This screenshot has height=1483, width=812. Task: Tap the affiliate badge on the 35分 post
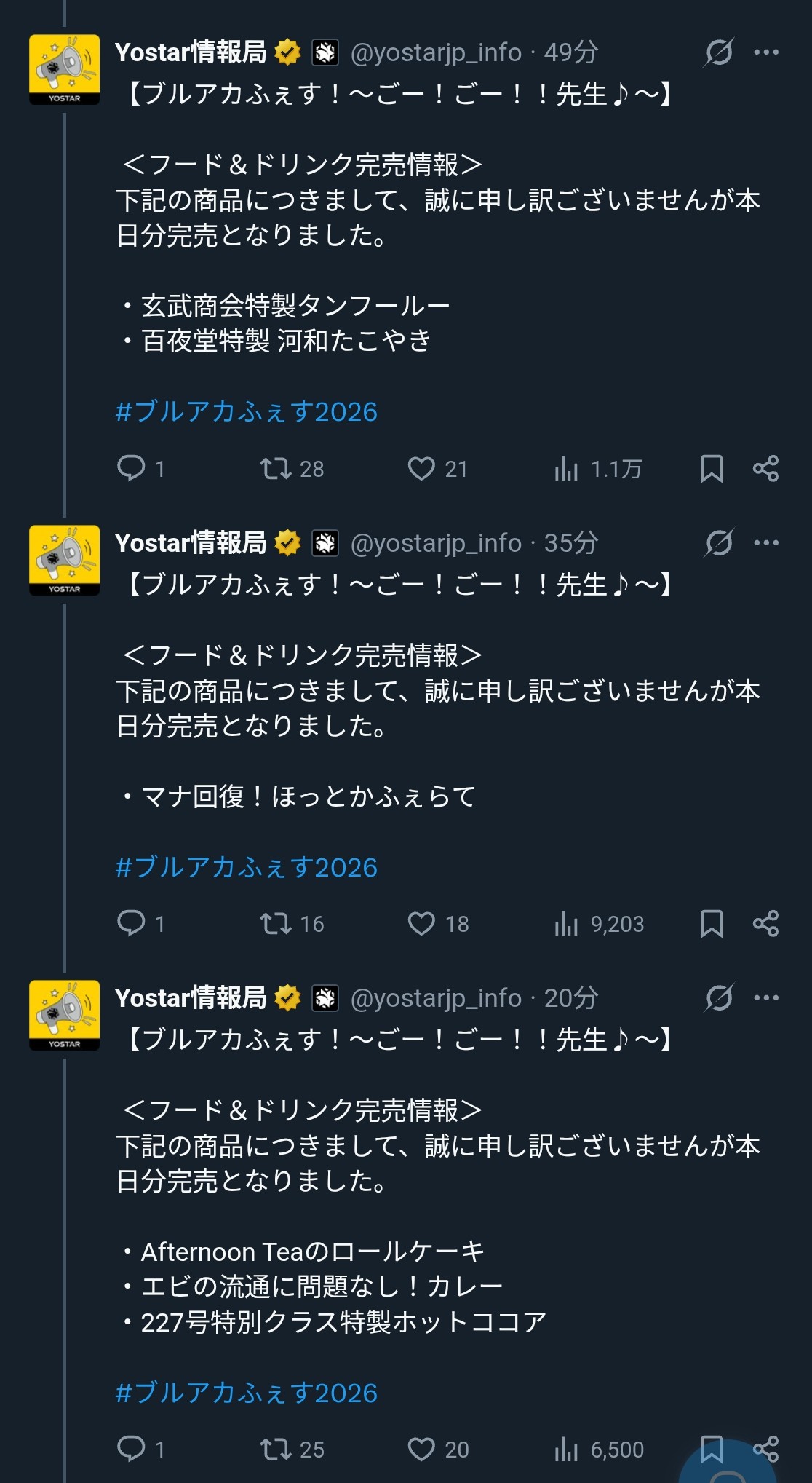(325, 543)
